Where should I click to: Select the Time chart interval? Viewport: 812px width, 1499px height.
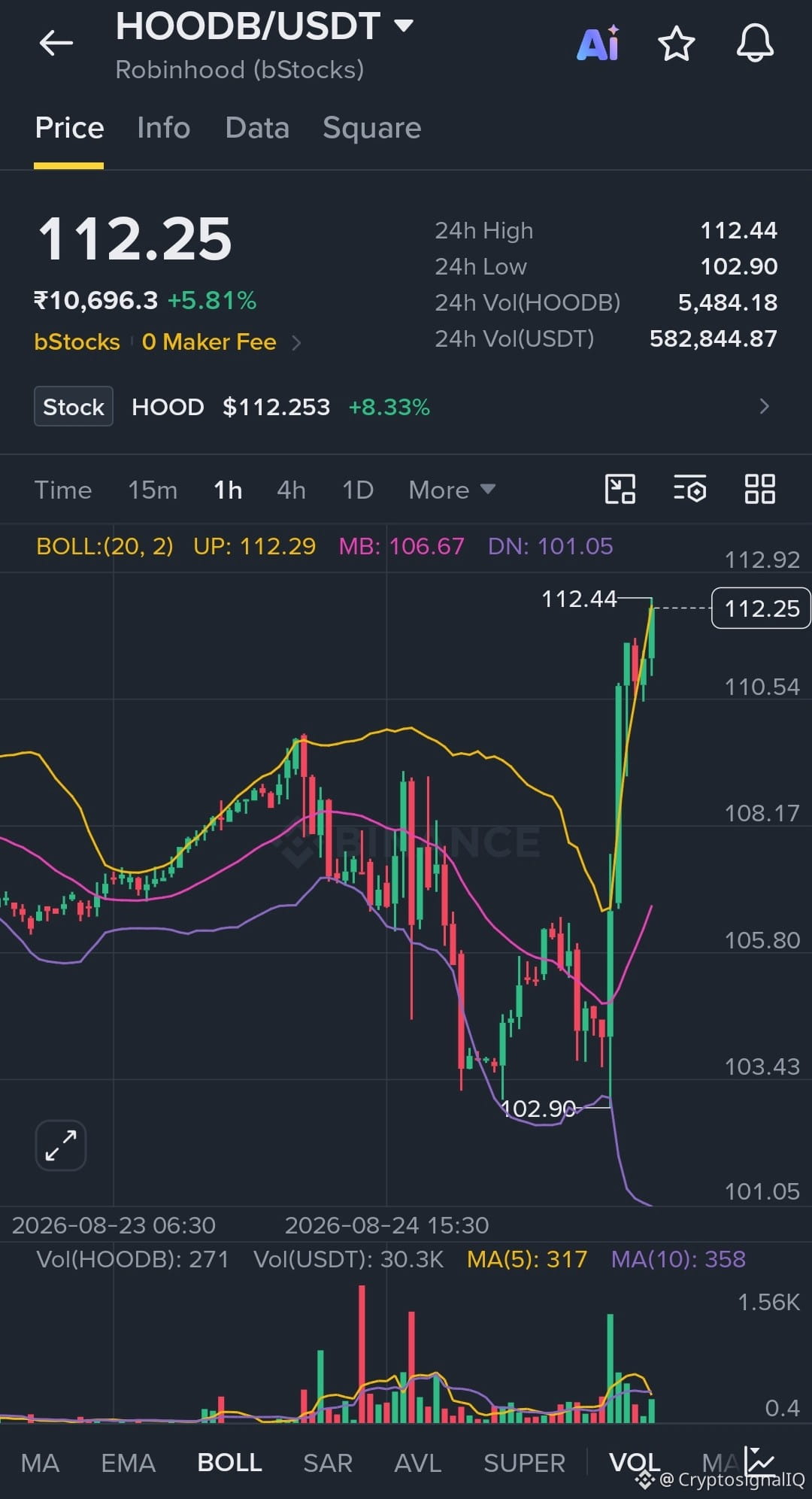[63, 490]
